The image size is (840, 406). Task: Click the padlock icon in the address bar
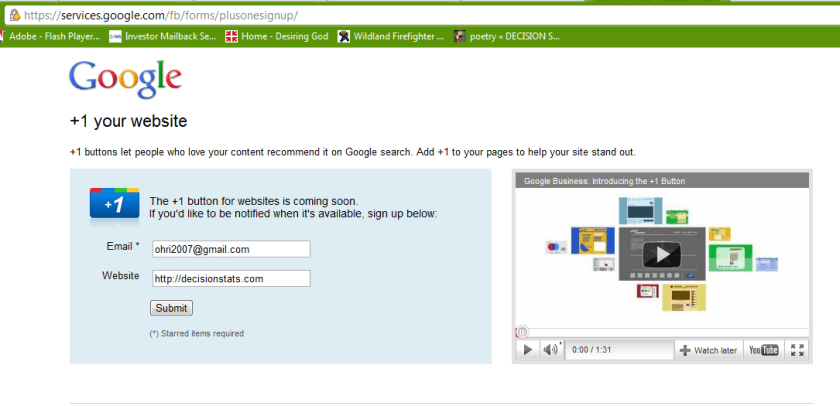click(x=13, y=17)
